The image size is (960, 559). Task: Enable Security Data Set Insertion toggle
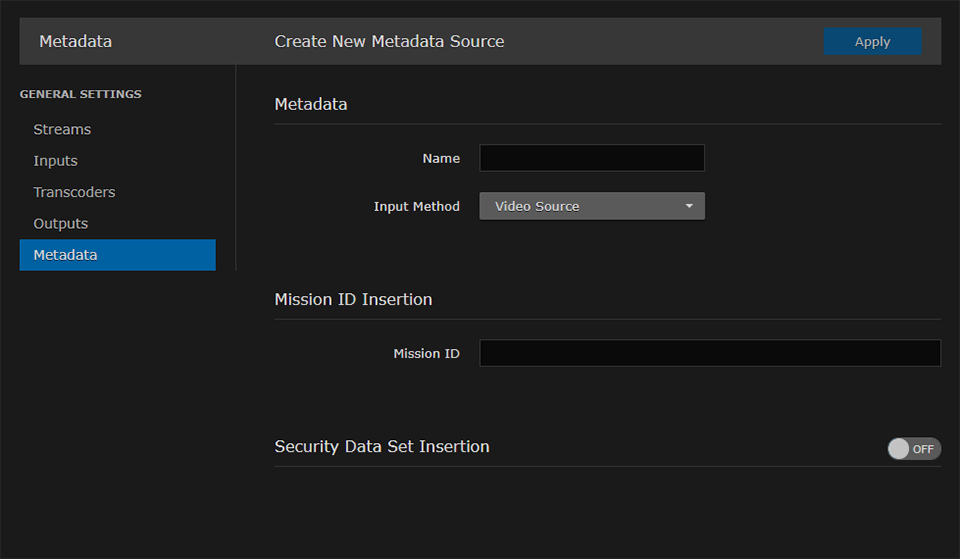point(913,449)
